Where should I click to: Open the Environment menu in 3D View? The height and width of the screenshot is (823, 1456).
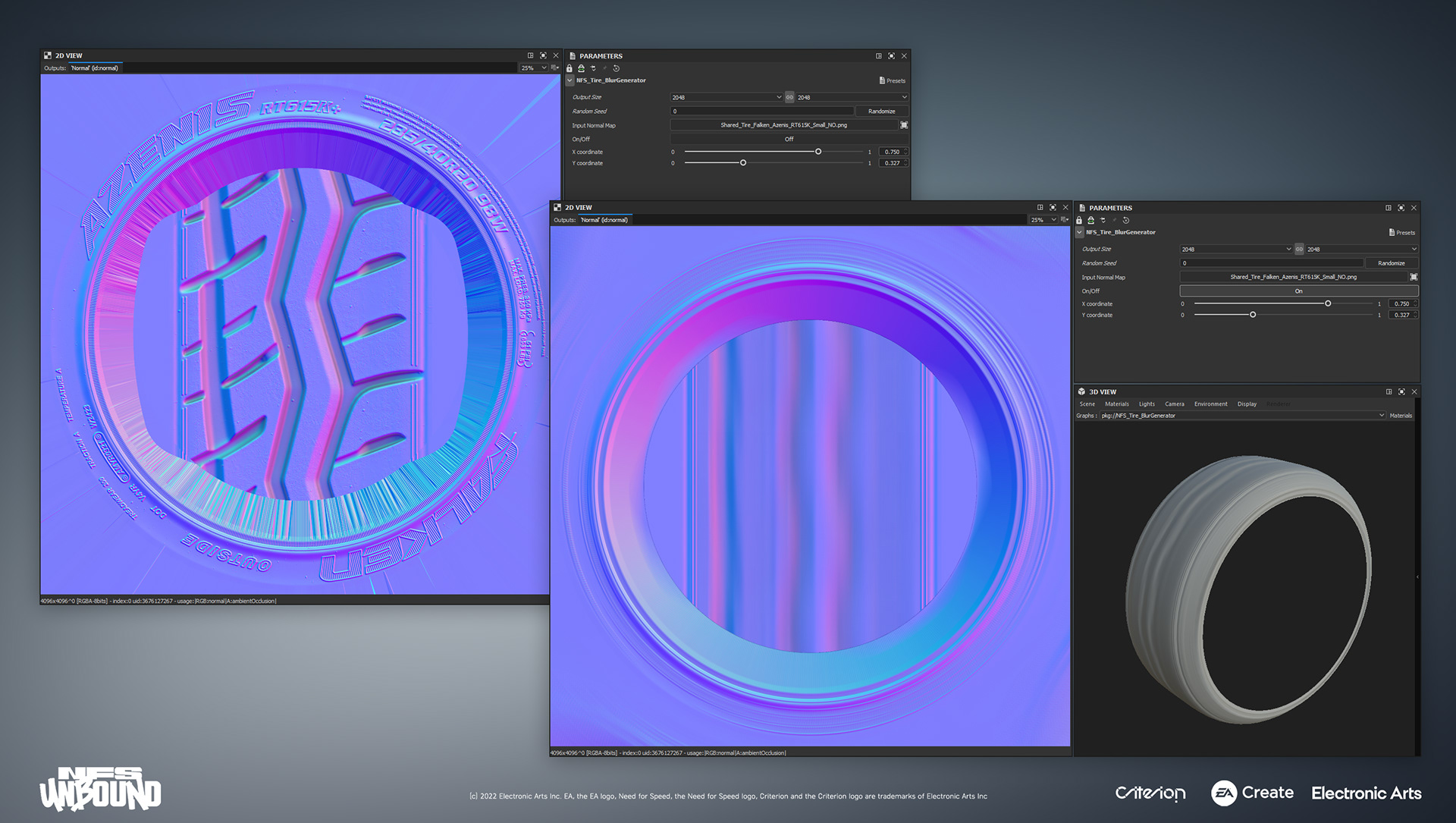pyautogui.click(x=1211, y=404)
